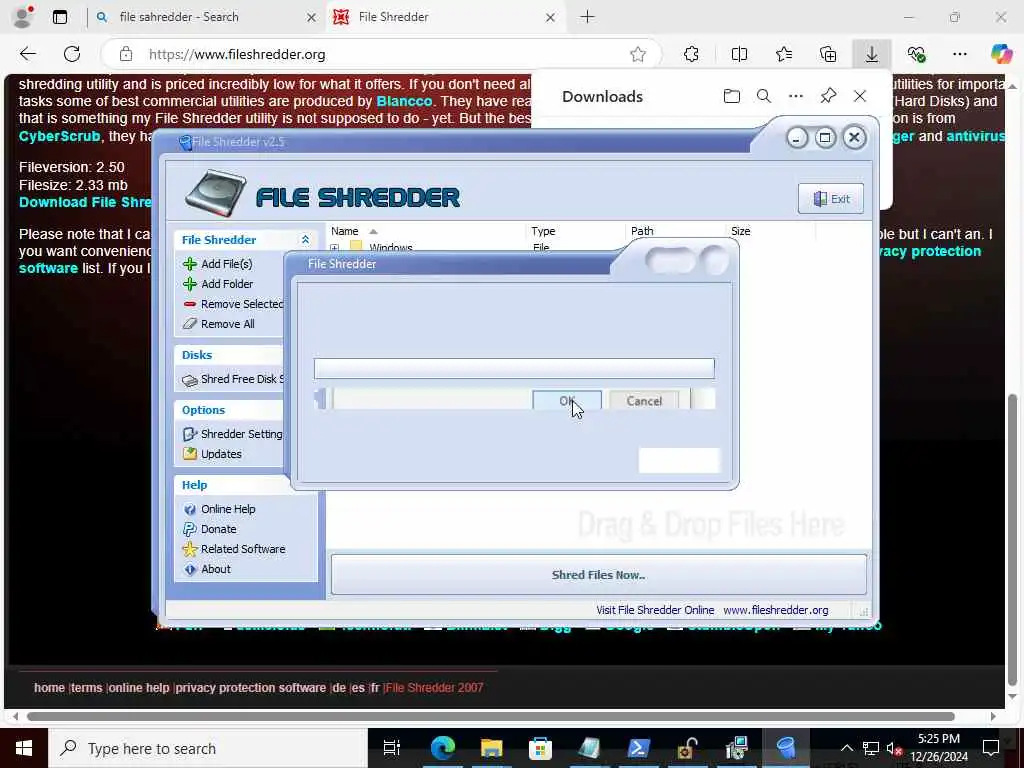Viewport: 1024px width, 768px height.
Task: Click the Add File(s) green plus icon
Action: click(x=190, y=264)
